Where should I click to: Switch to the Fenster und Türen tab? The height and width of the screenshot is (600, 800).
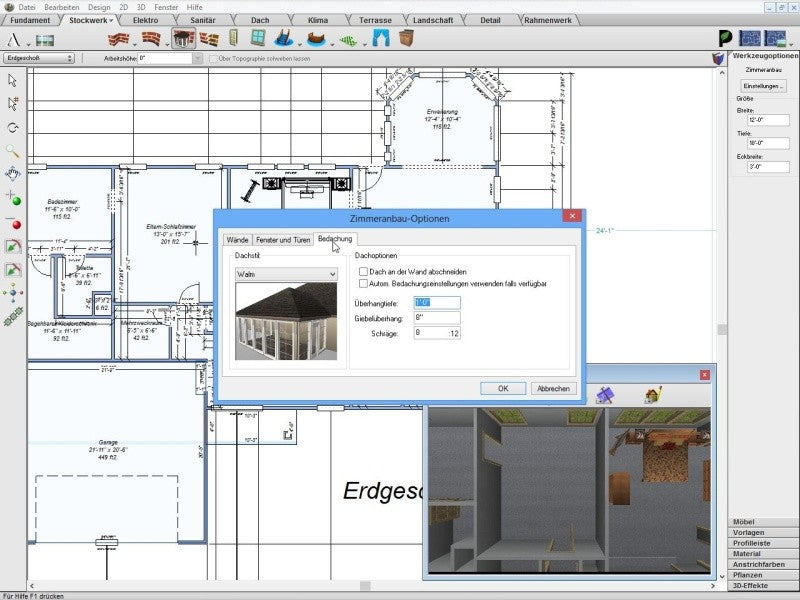click(x=283, y=240)
